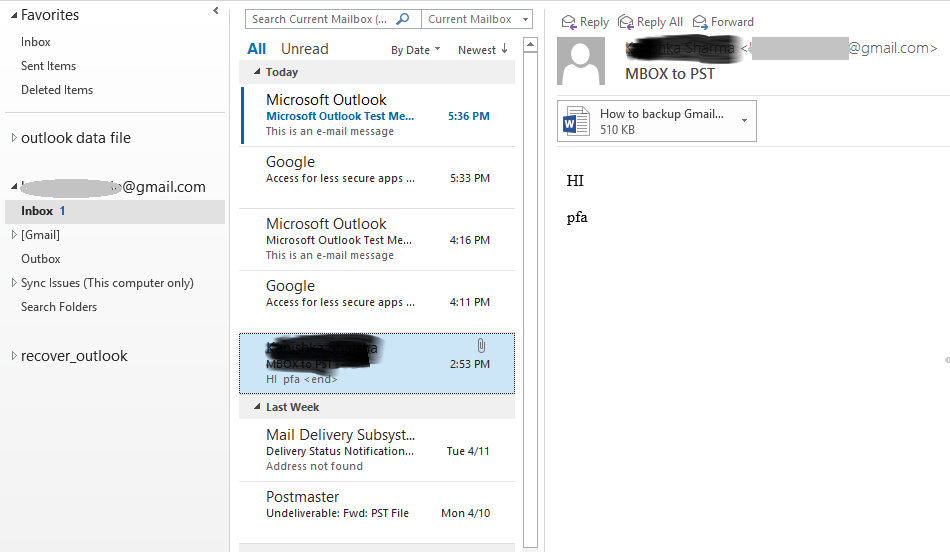Collapse the folder pane with chevron
The height and width of the screenshot is (552, 950).
coord(216,10)
